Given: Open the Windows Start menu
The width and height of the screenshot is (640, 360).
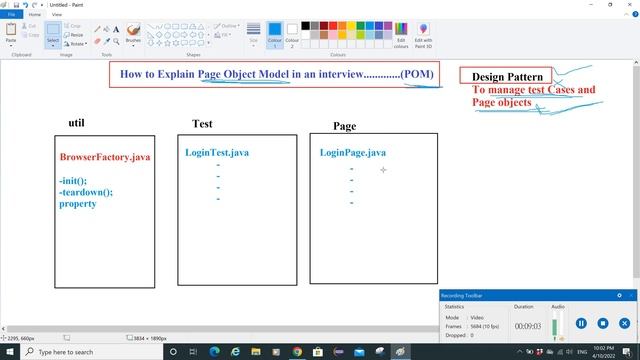Looking at the screenshot, I should [x=10, y=352].
